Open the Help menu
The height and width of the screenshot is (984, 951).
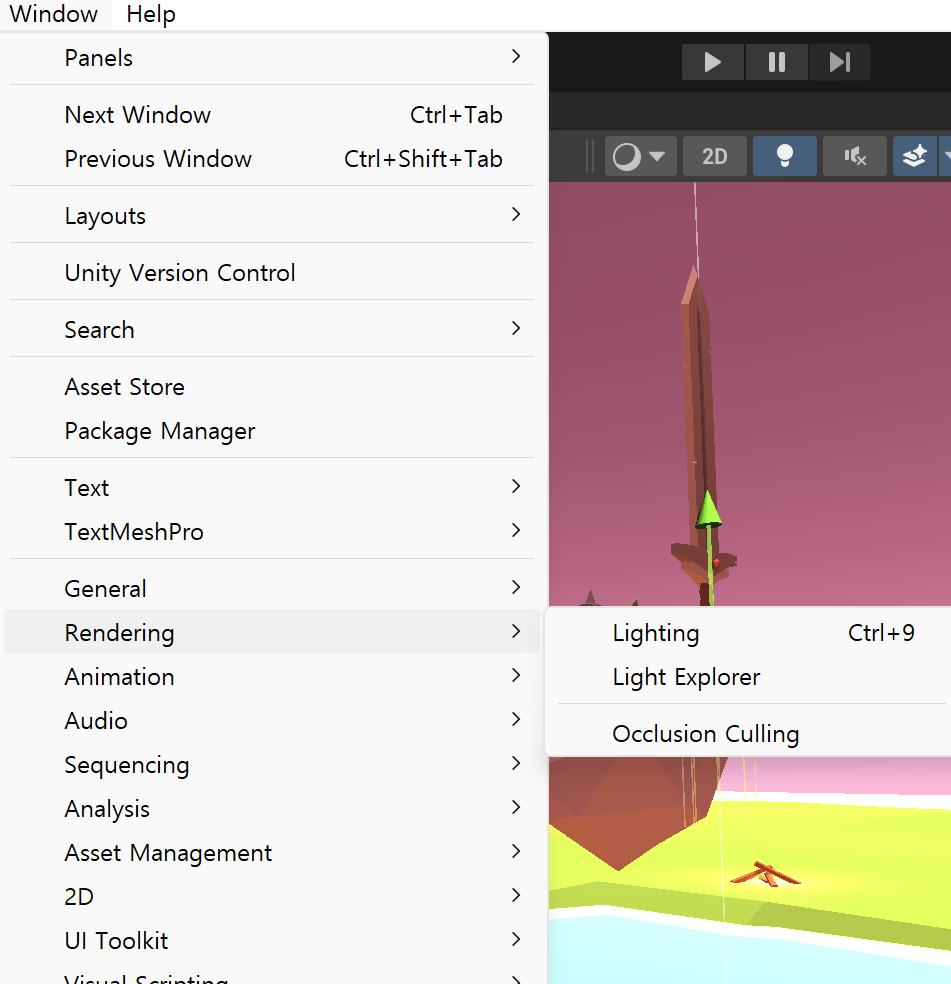click(151, 14)
